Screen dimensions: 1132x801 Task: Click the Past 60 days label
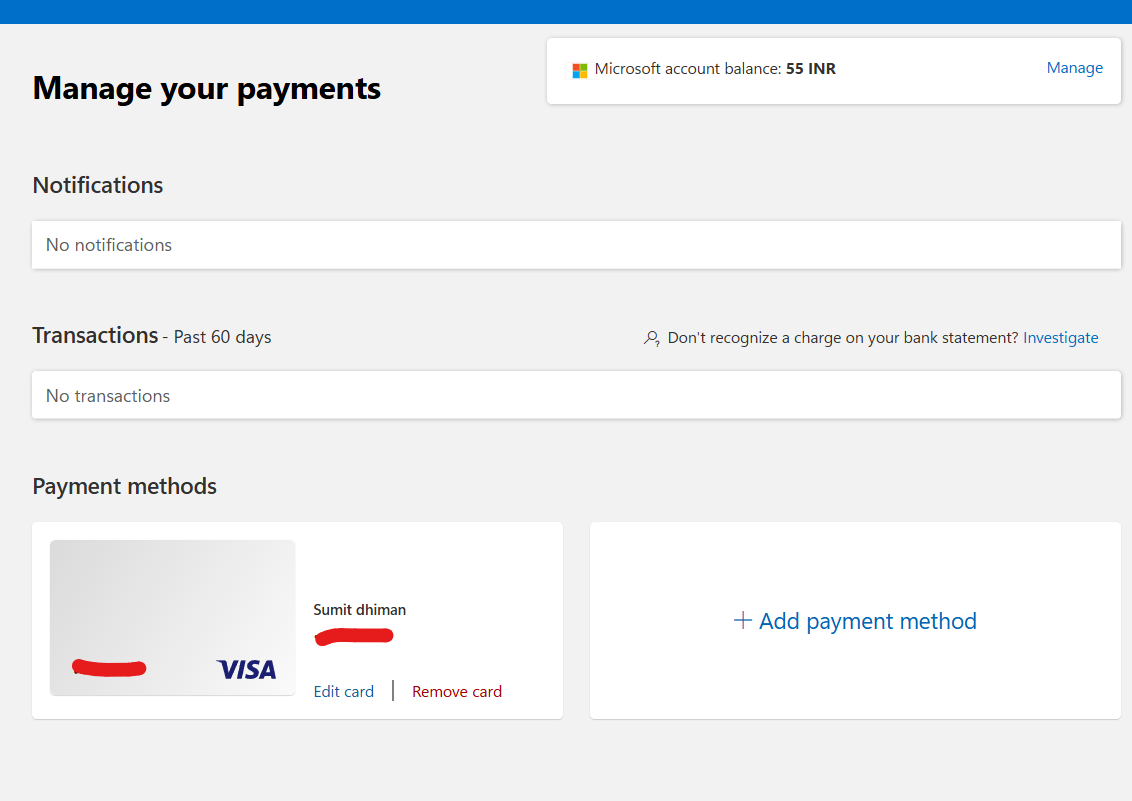point(222,337)
